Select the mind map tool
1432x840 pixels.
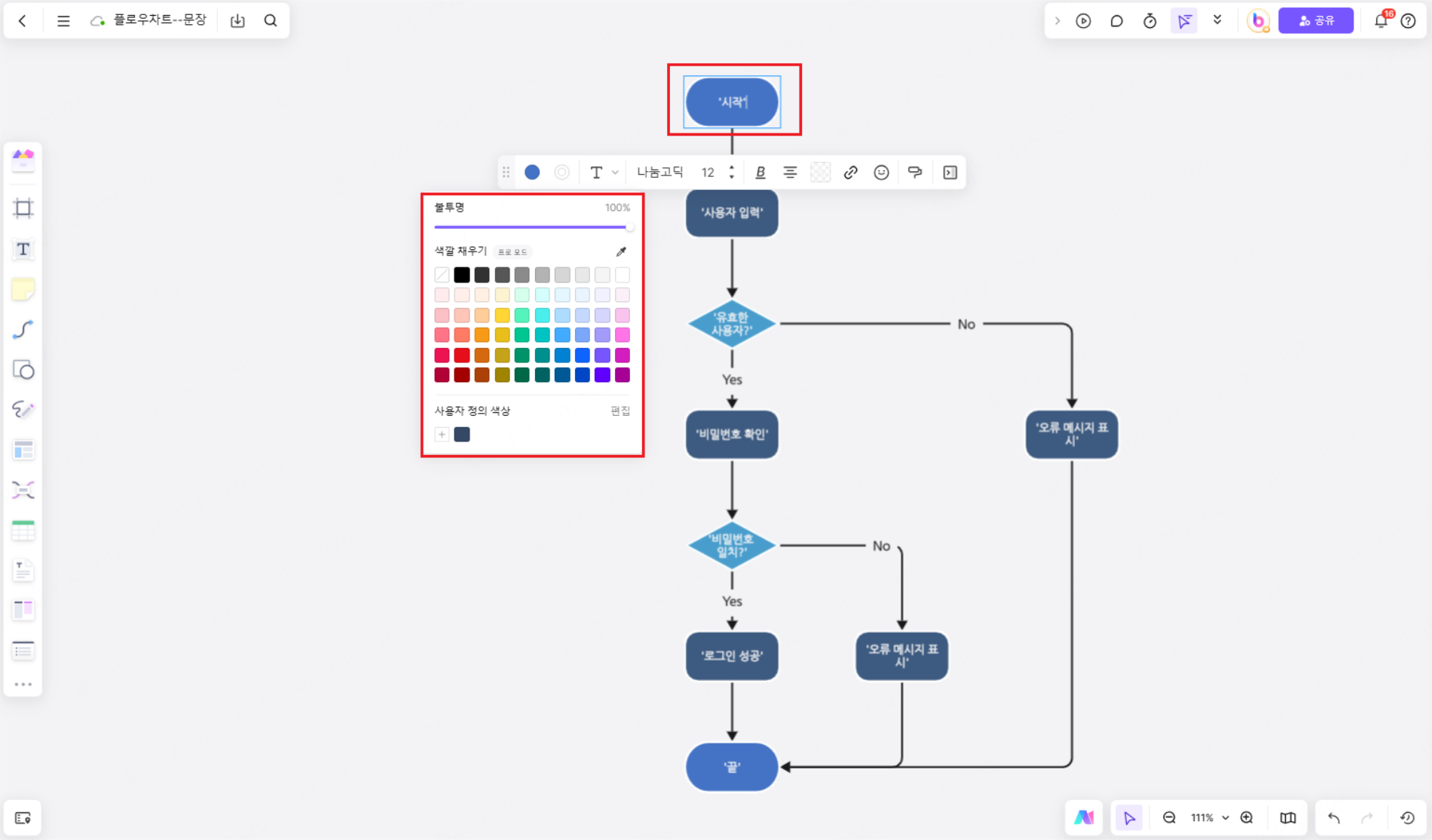pos(23,490)
